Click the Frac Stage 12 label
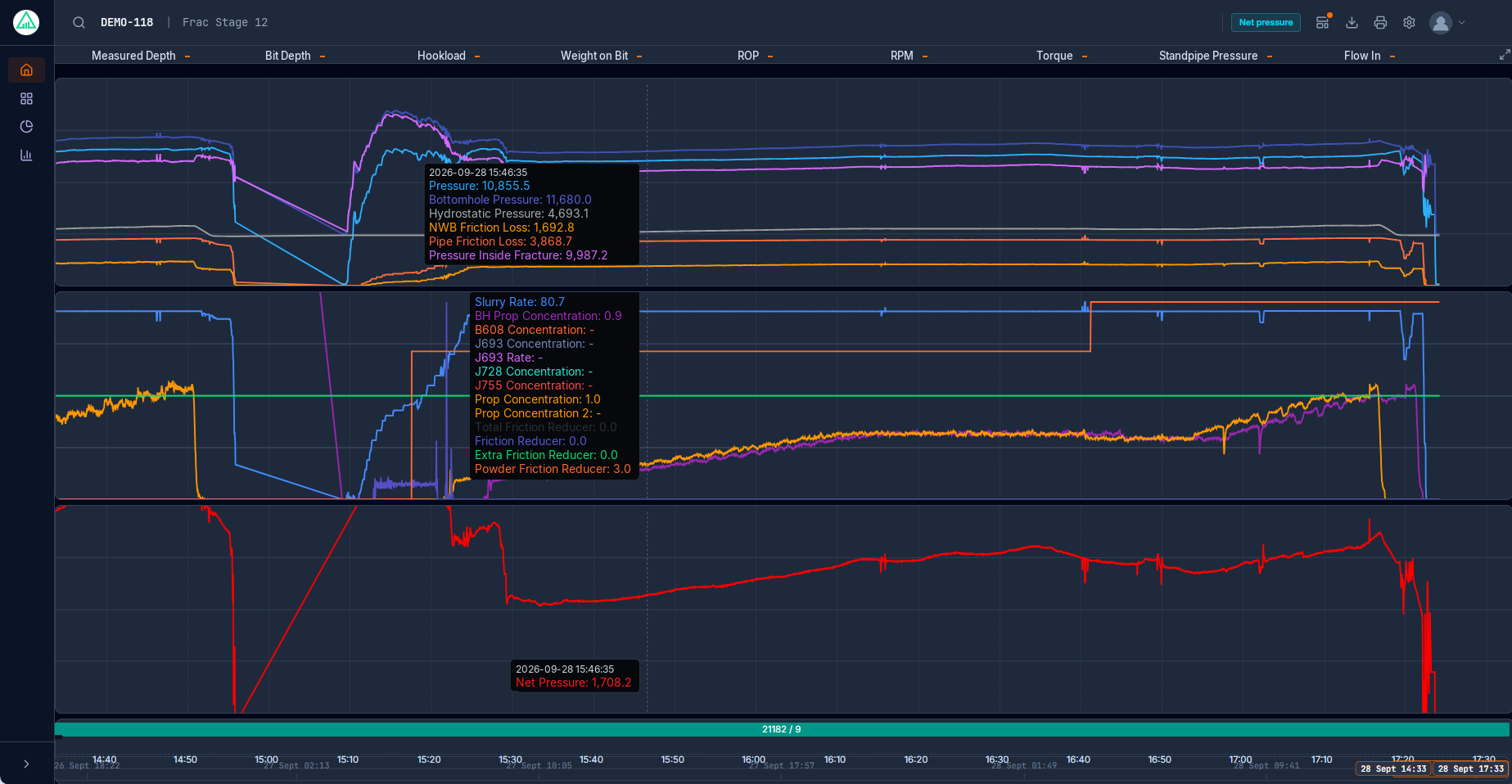This screenshot has height=784, width=1512. (x=225, y=22)
